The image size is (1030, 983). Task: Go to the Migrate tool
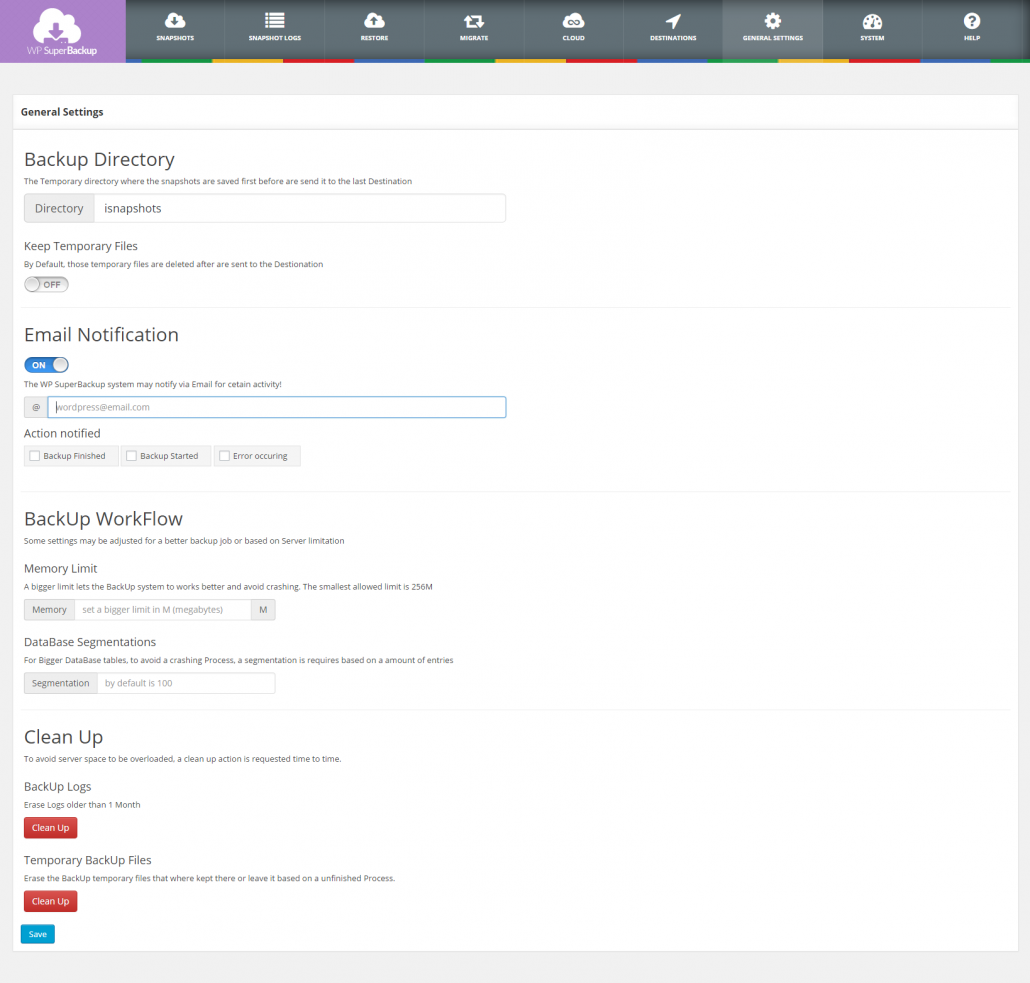coord(473,30)
